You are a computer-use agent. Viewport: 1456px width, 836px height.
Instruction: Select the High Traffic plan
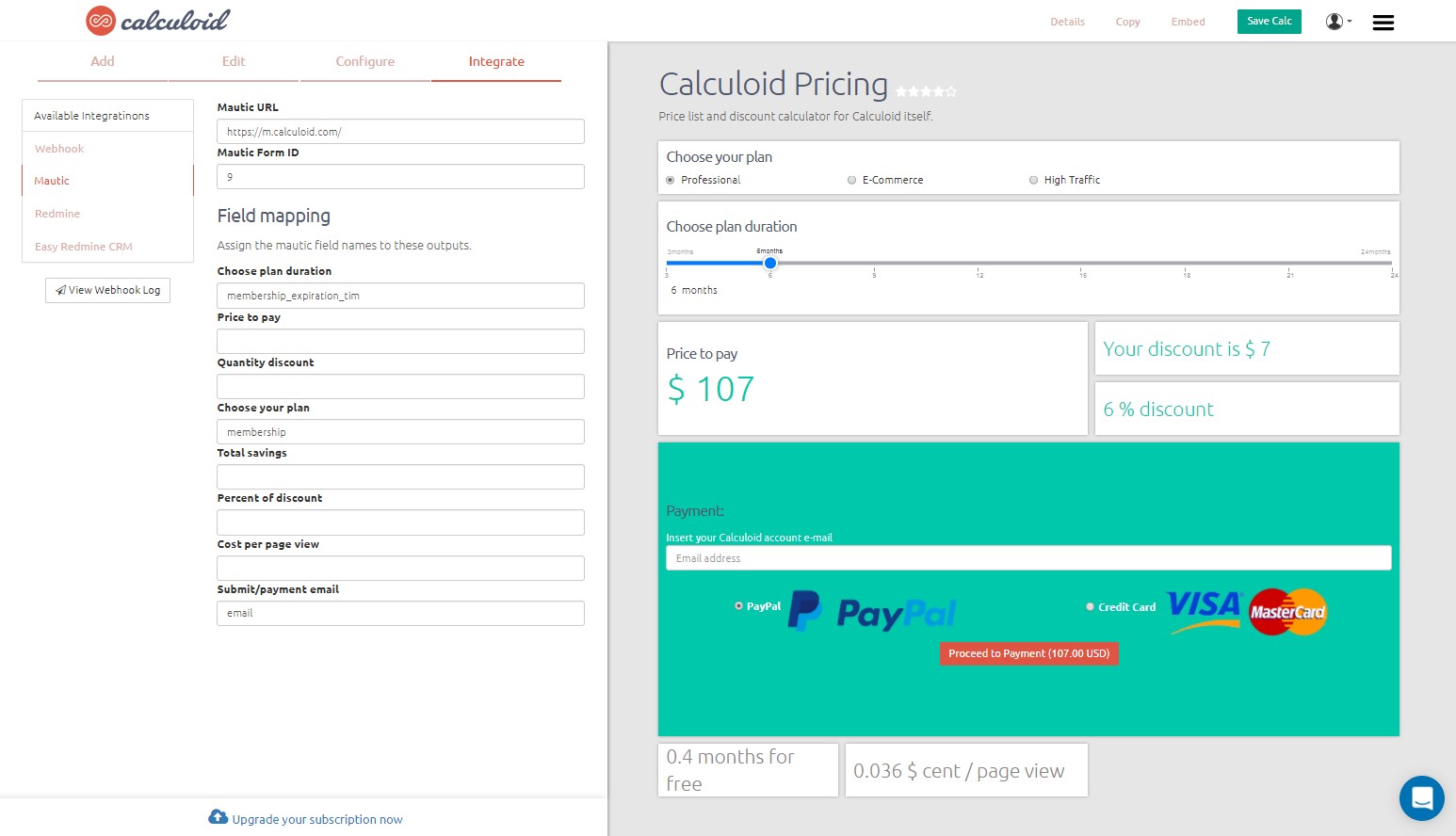pos(1033,180)
